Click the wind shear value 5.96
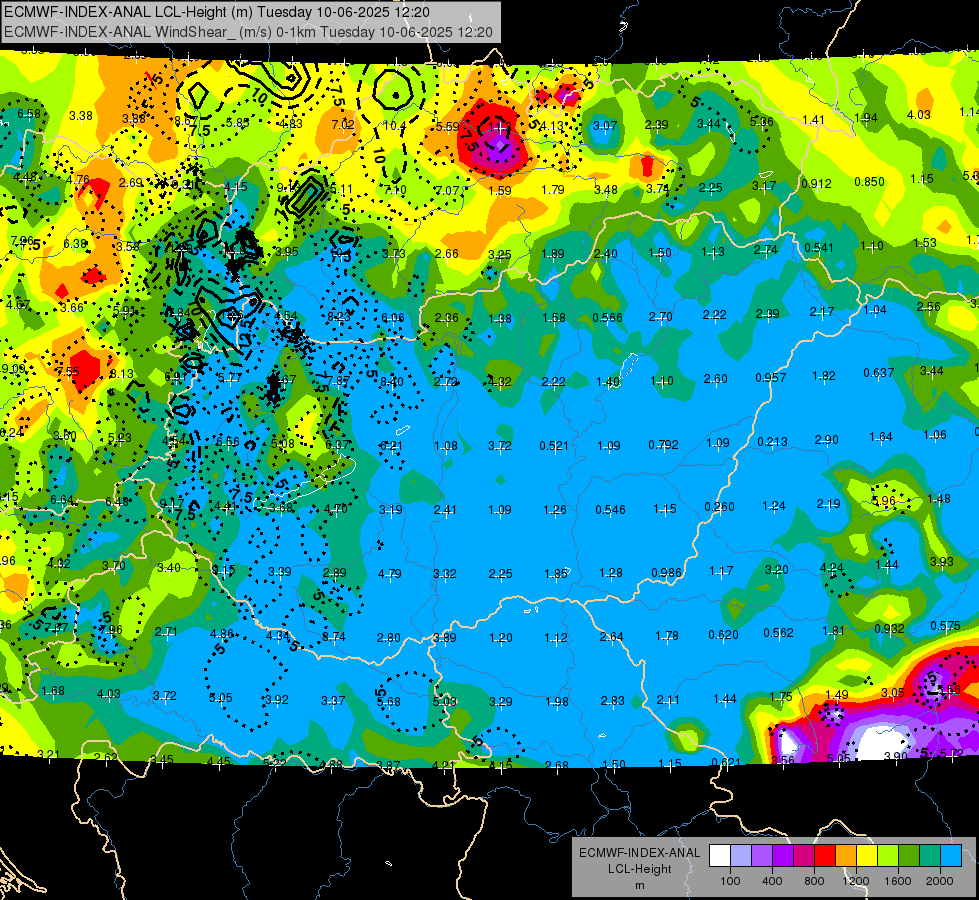Image resolution: width=979 pixels, height=900 pixels. tap(884, 501)
